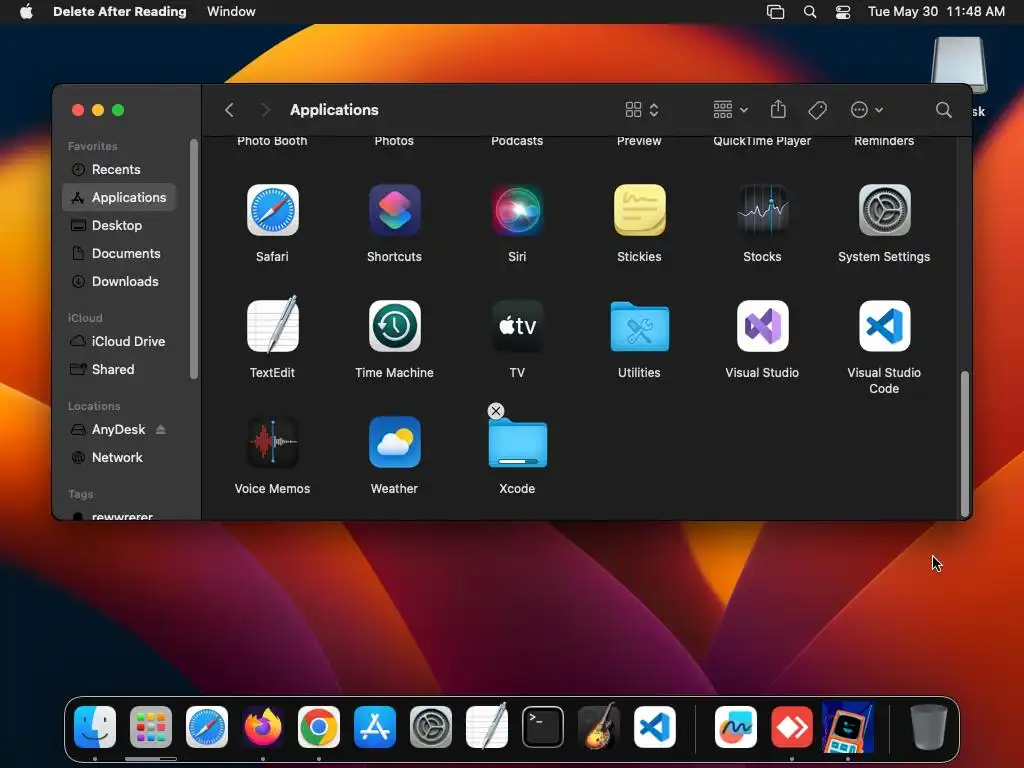Image resolution: width=1024 pixels, height=768 pixels.
Task: Open the robot game app in Dock
Action: coord(848,727)
